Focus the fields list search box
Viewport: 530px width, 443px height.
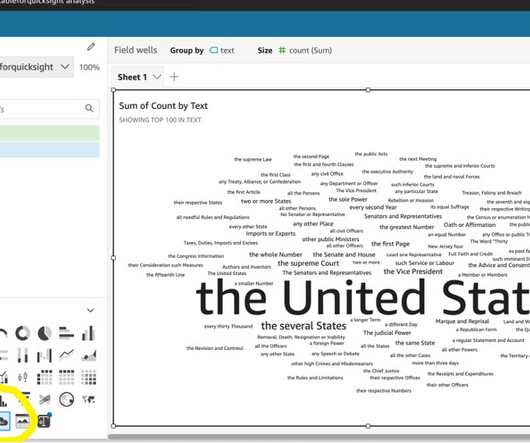pyautogui.click(x=49, y=108)
